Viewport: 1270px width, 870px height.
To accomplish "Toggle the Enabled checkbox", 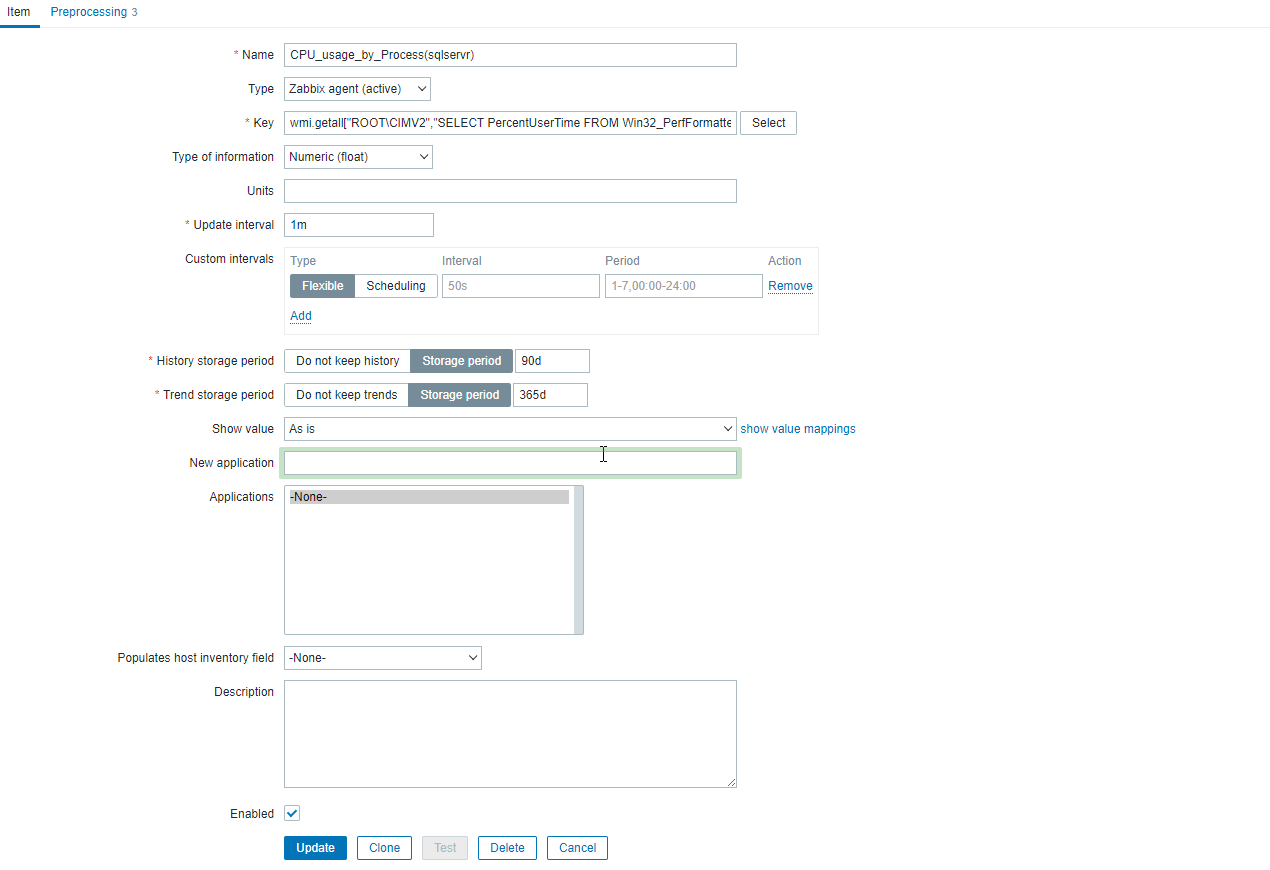I will 292,814.
